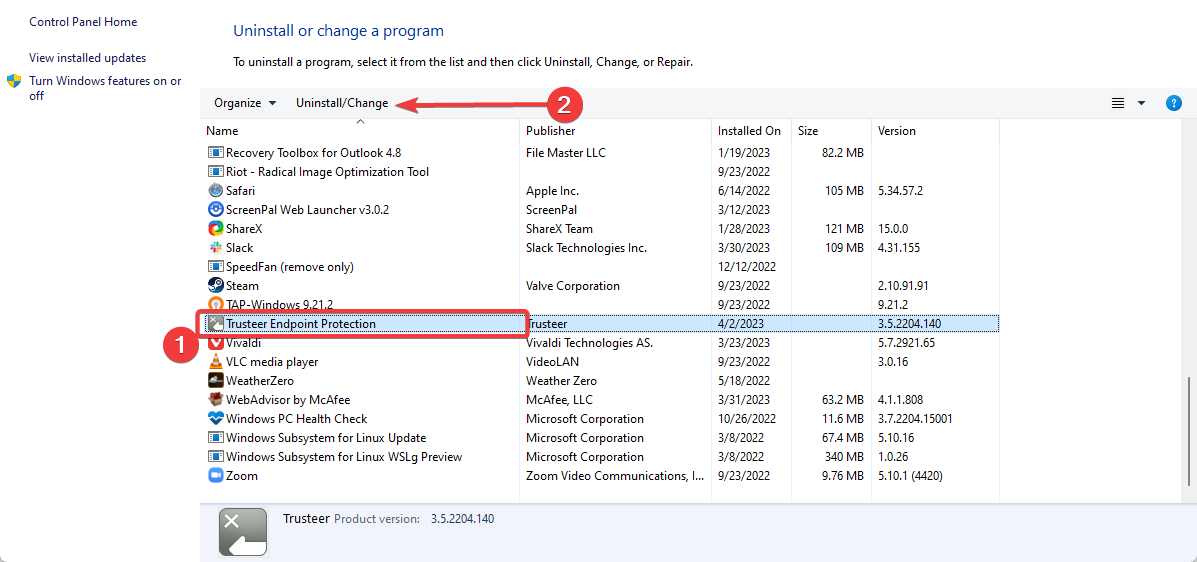Click the Riot Image Optimization Tool icon

point(215,172)
